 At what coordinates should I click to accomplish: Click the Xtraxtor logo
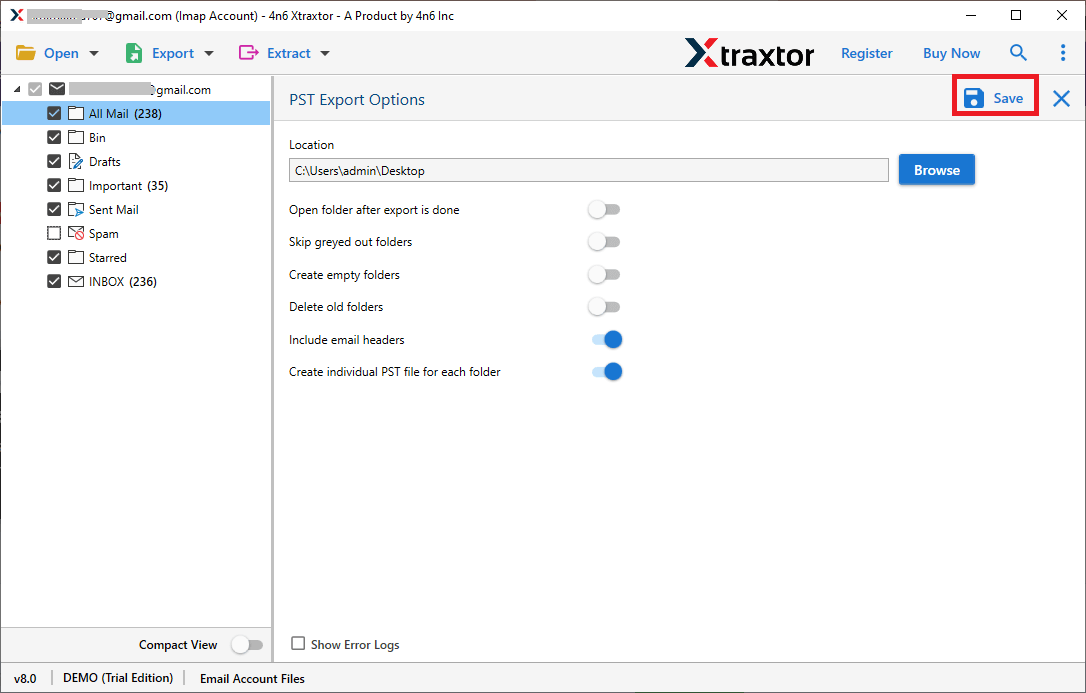pos(750,53)
